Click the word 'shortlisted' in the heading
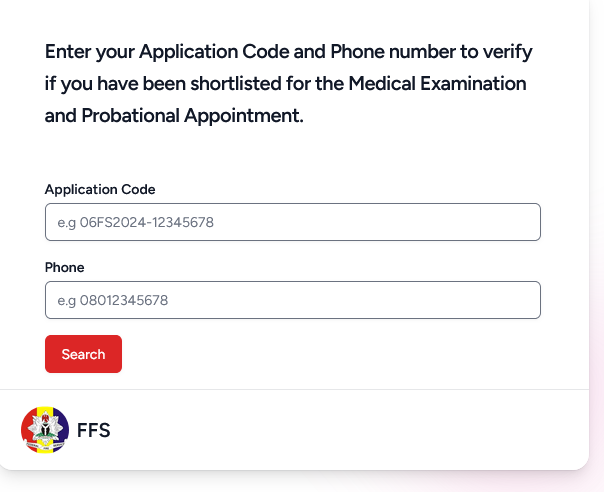Screen dimensions: 604x492 [x=236, y=83]
